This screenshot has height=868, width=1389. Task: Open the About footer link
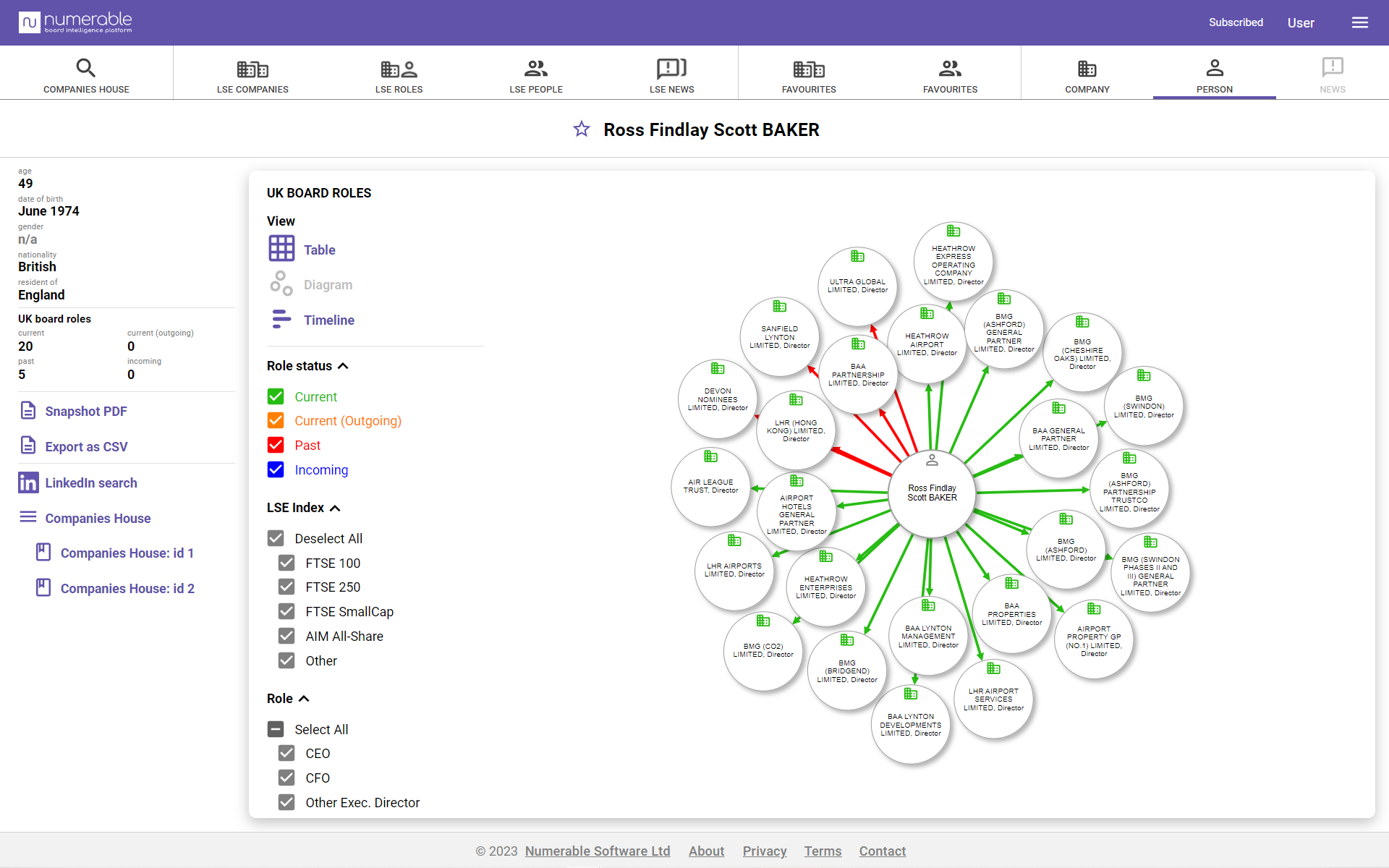(x=706, y=851)
